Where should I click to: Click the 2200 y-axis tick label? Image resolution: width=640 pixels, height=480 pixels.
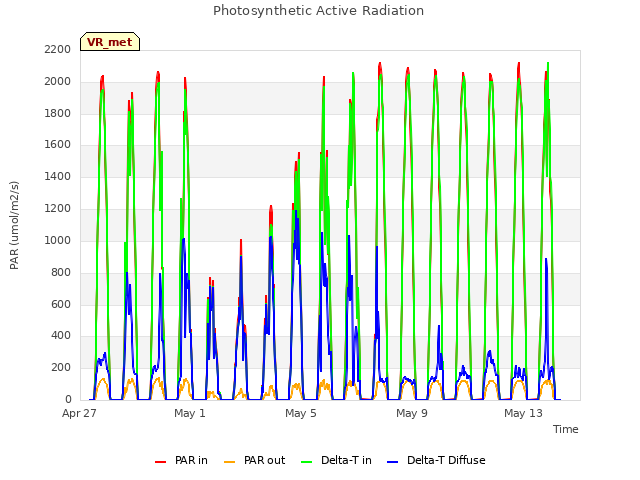point(58,49)
